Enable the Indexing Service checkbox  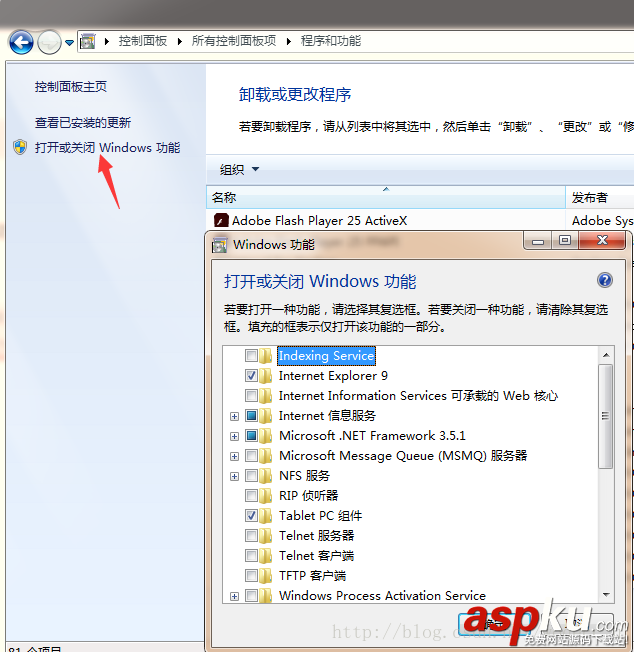pos(251,356)
